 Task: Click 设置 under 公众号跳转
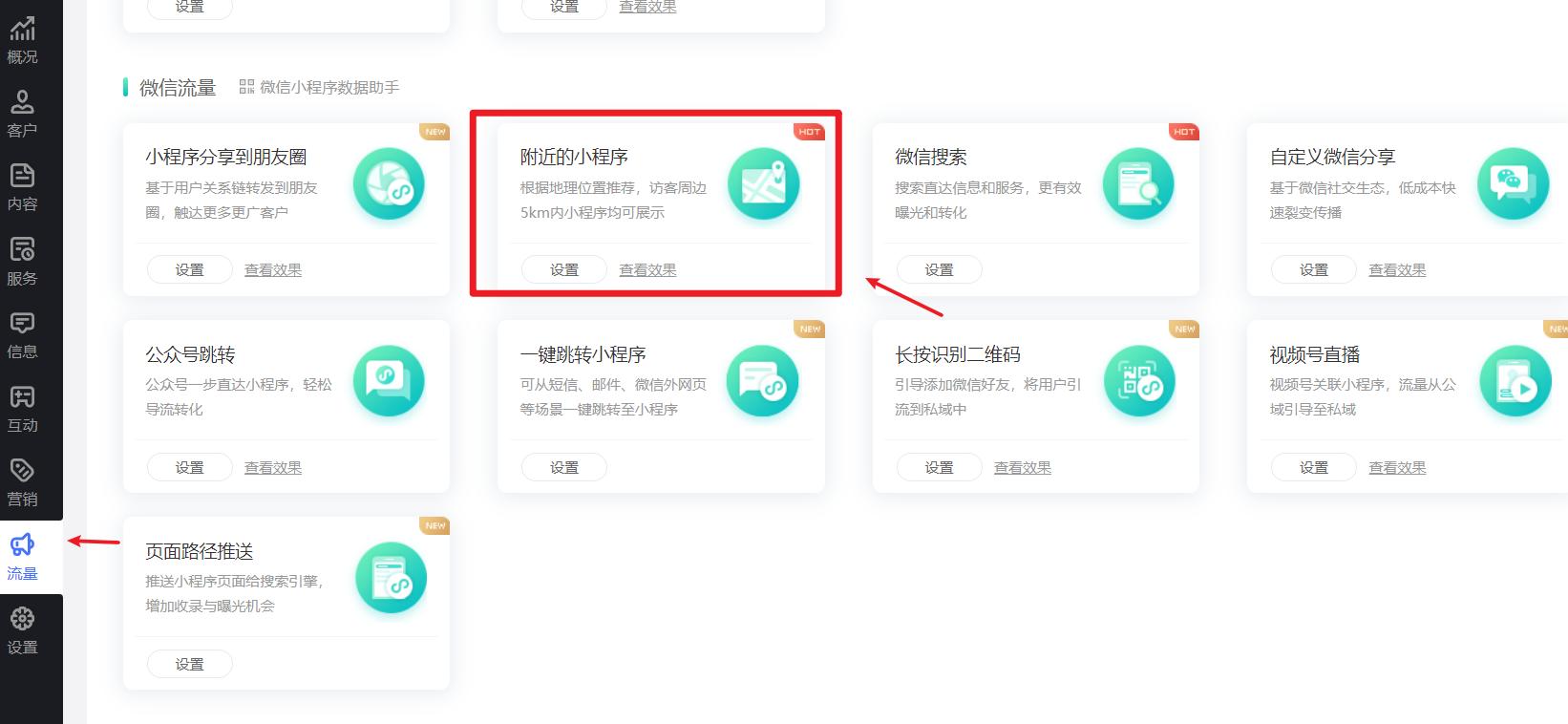(189, 467)
